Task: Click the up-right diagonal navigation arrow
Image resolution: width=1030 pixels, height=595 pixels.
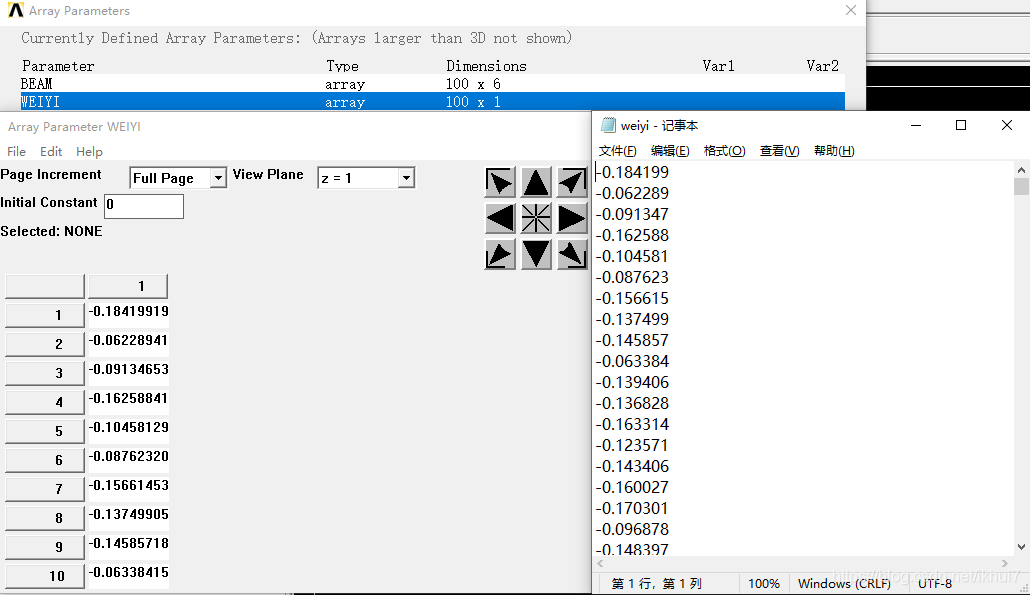Action: click(x=571, y=183)
